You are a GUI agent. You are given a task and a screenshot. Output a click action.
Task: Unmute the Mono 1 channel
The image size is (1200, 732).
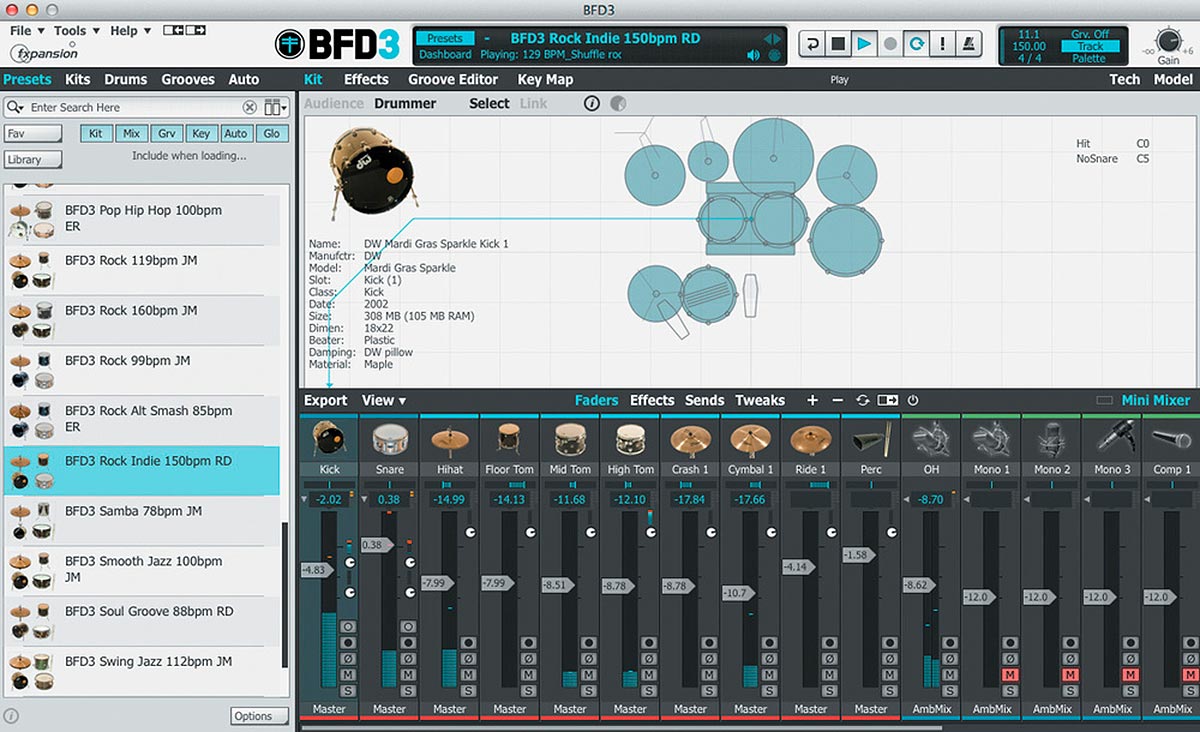pos(1010,675)
